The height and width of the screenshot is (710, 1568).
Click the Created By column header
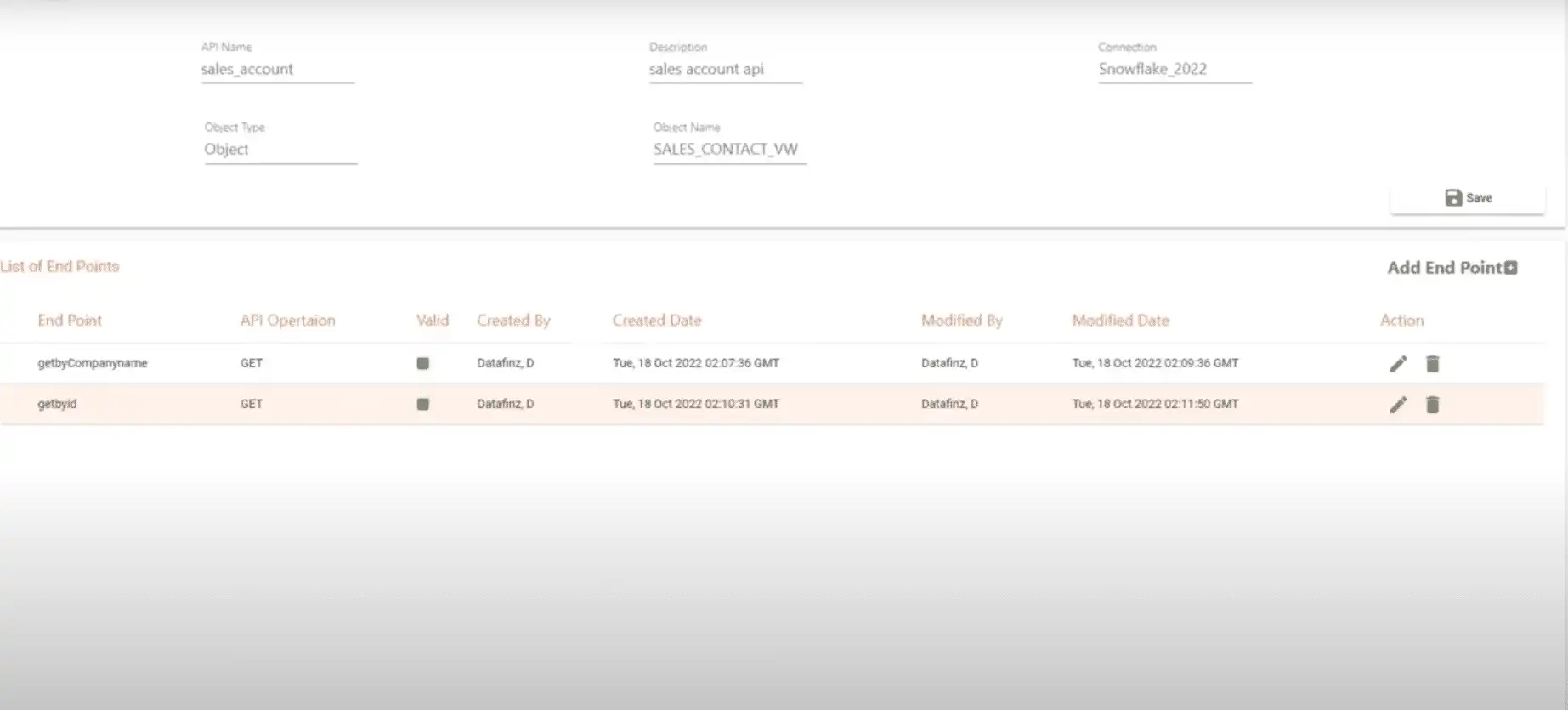tap(513, 321)
